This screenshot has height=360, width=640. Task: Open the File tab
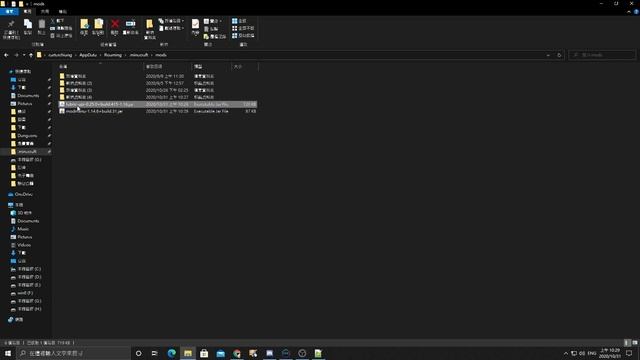coord(9,11)
